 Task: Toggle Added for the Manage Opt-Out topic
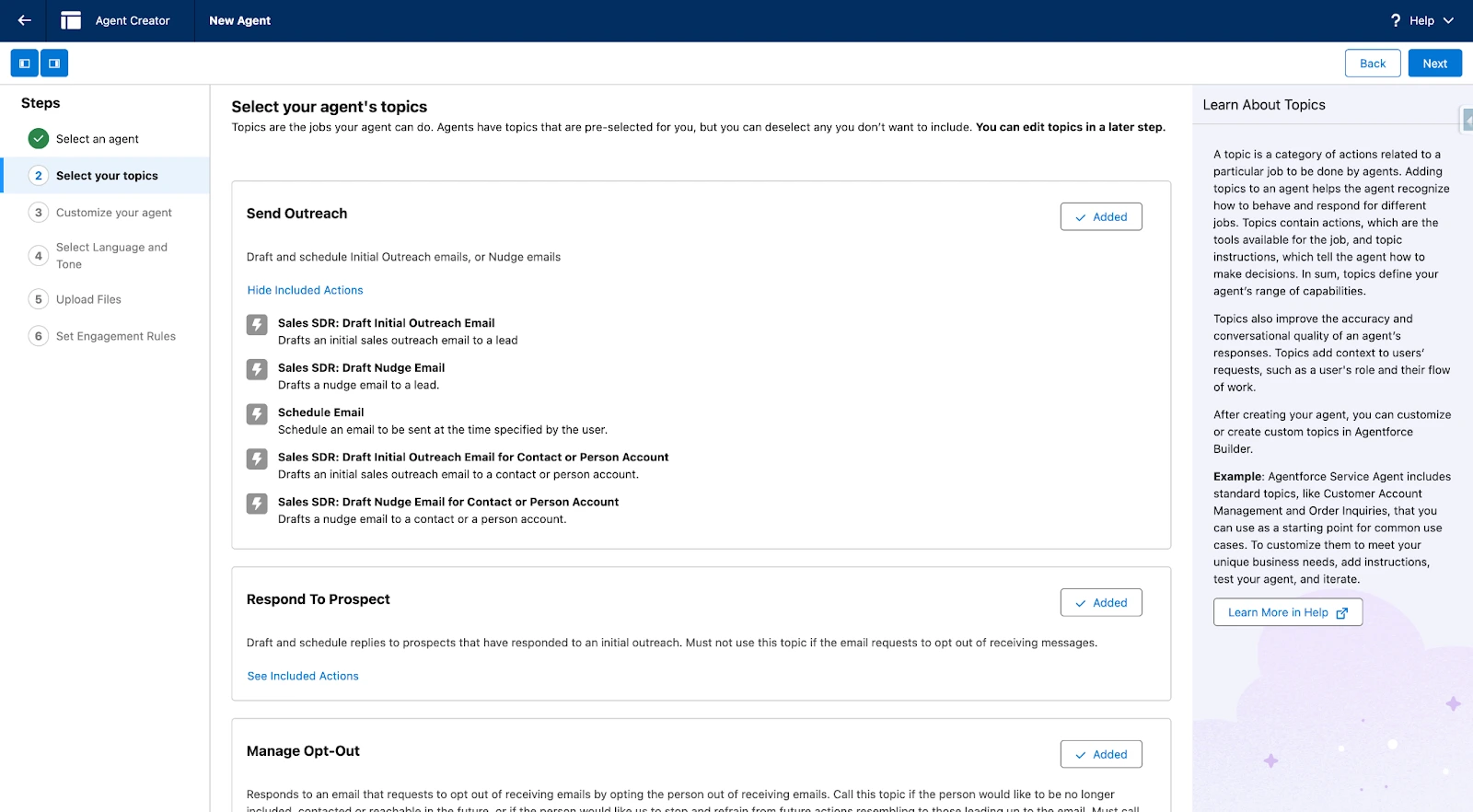pos(1100,753)
